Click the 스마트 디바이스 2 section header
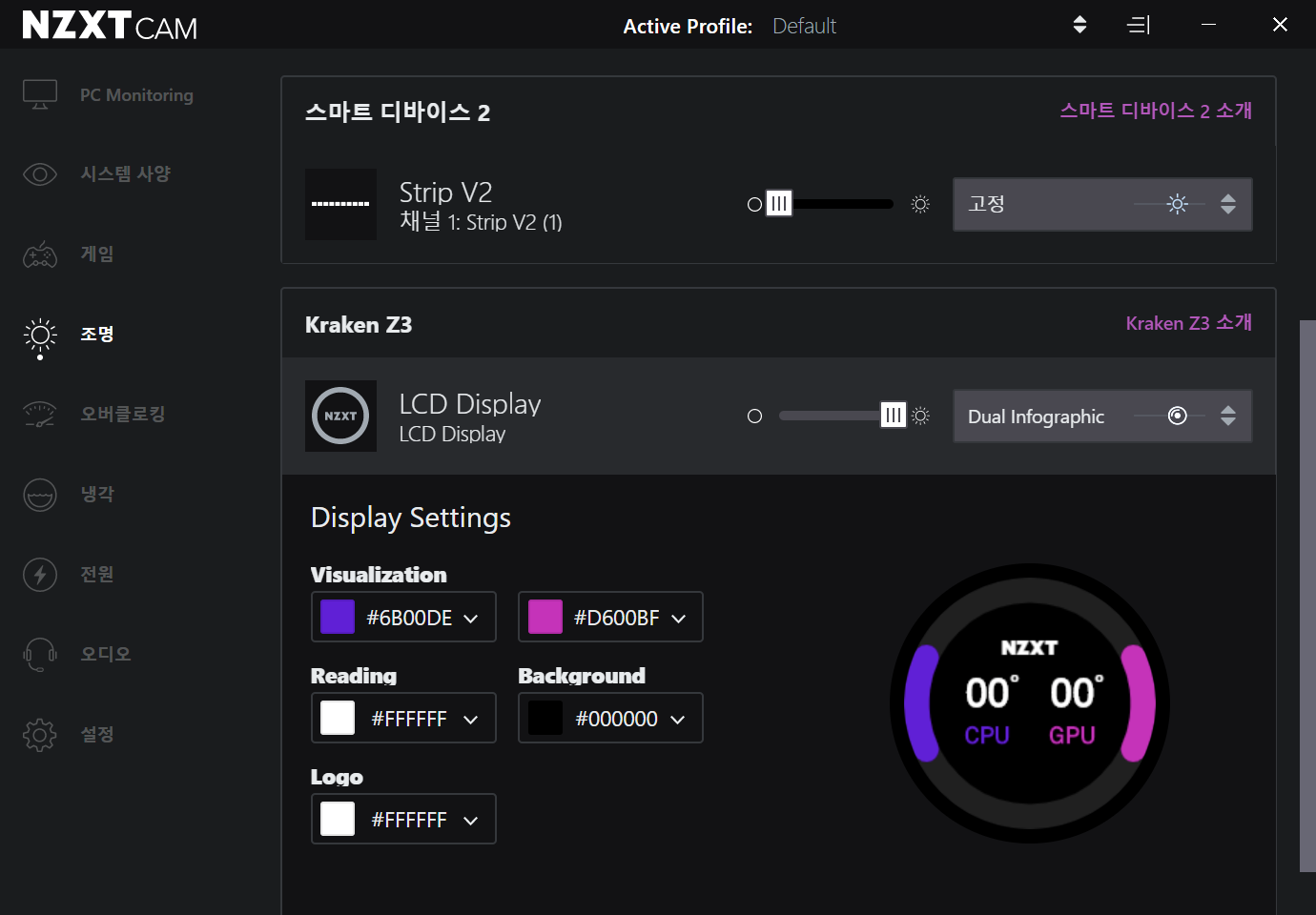 pyautogui.click(x=398, y=112)
